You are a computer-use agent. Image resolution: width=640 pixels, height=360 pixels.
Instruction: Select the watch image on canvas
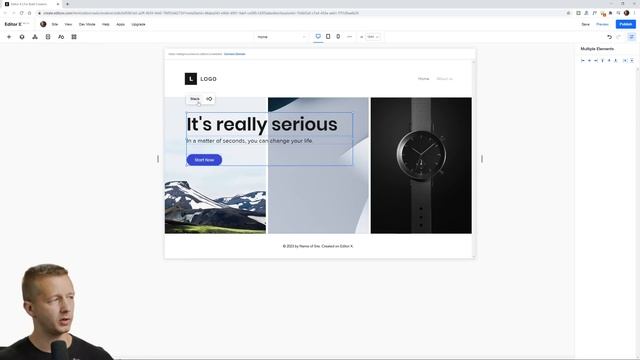pos(421,165)
